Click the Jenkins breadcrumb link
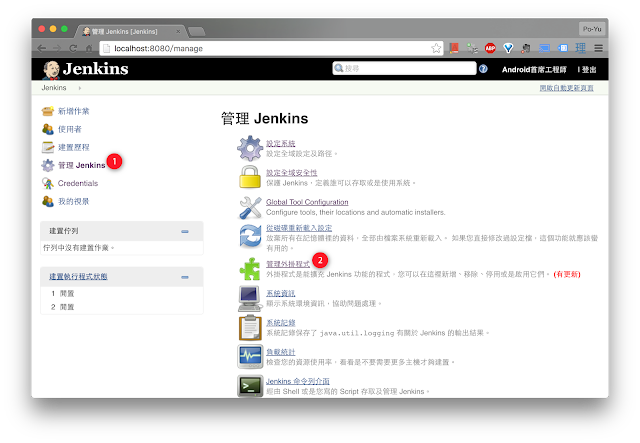640x443 pixels. 54,88
